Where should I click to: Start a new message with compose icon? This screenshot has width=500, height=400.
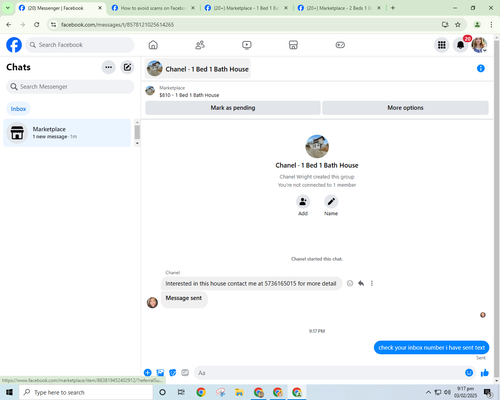click(127, 67)
